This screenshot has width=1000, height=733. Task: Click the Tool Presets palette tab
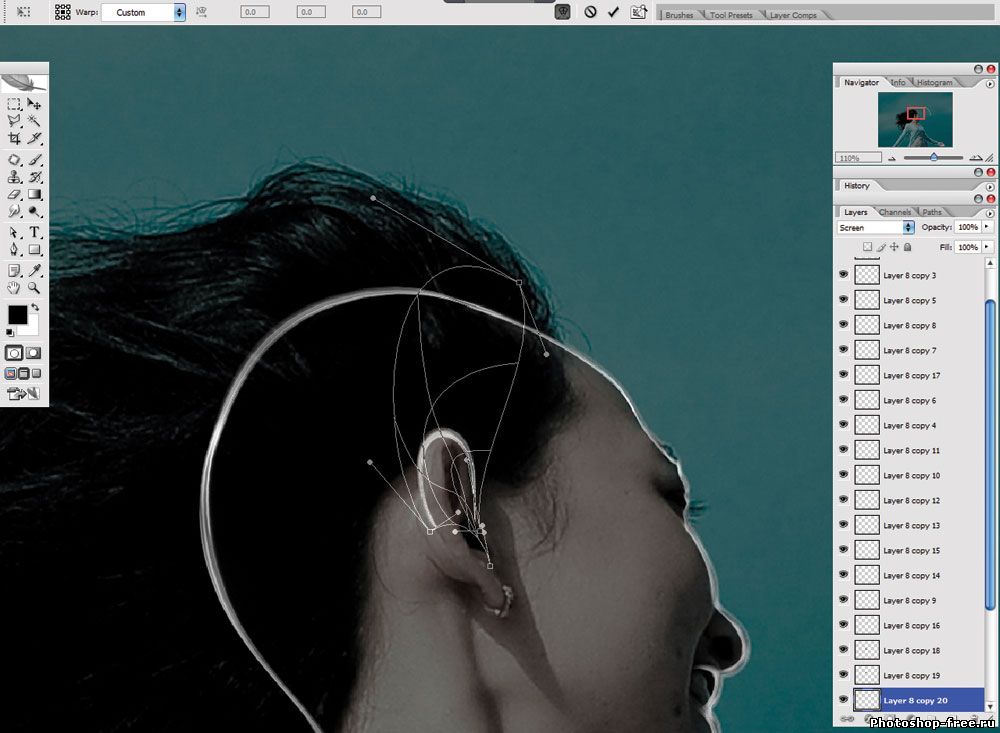pos(731,15)
